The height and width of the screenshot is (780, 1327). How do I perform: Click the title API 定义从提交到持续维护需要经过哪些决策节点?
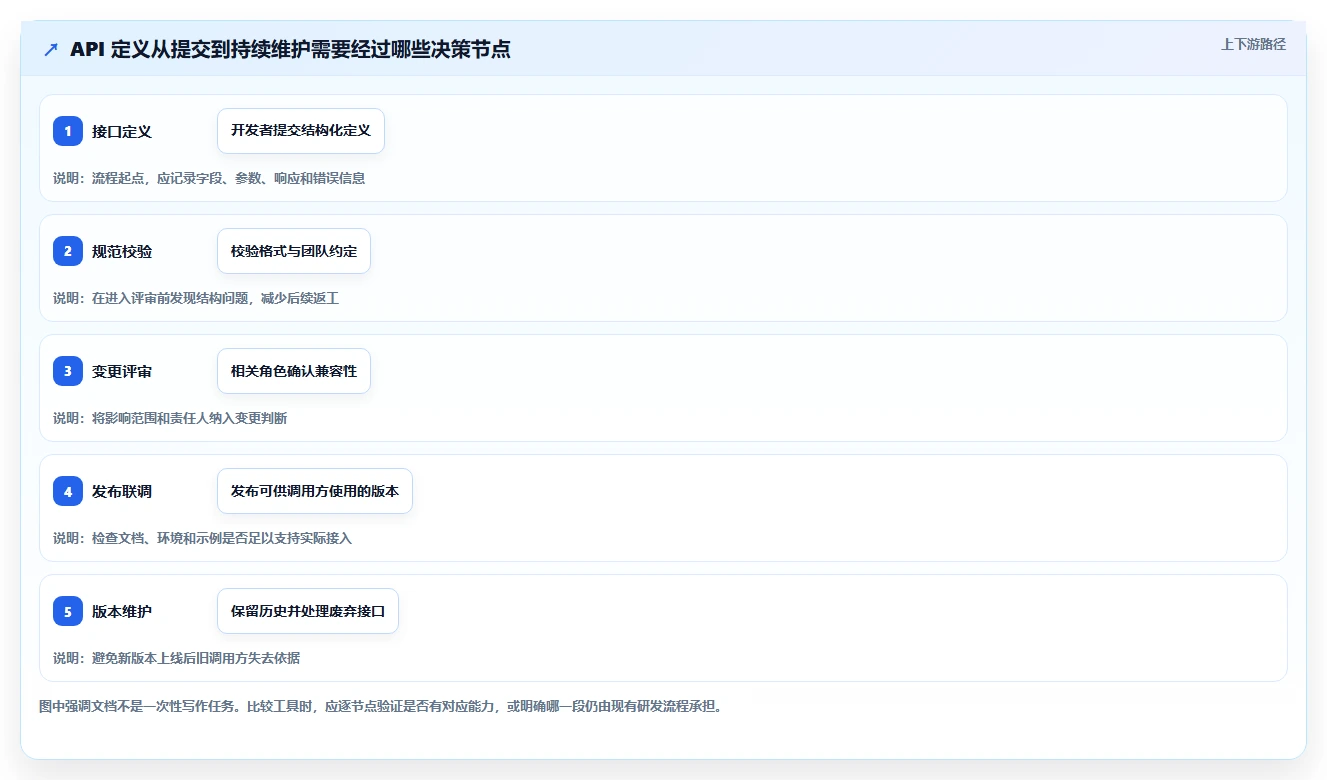click(290, 49)
